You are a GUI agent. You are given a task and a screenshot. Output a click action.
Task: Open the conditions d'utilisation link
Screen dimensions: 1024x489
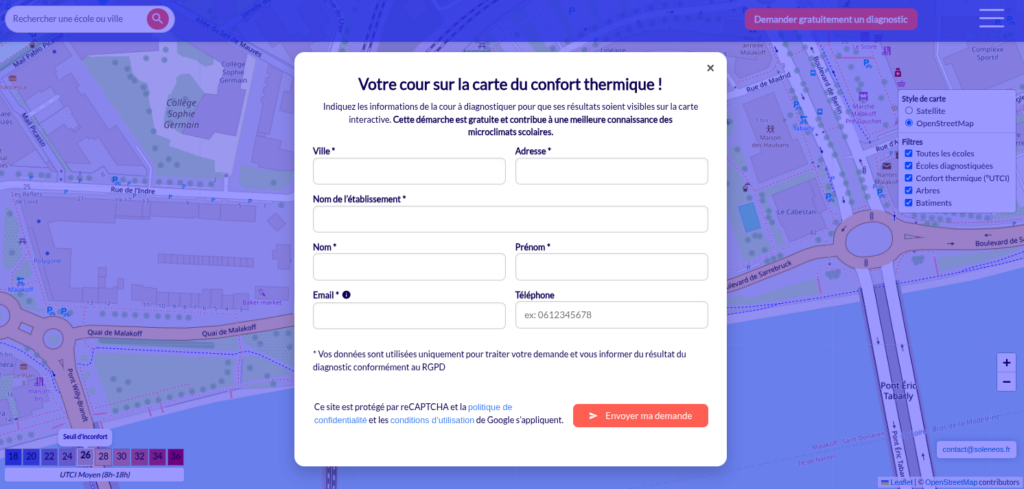pyautogui.click(x=431, y=420)
